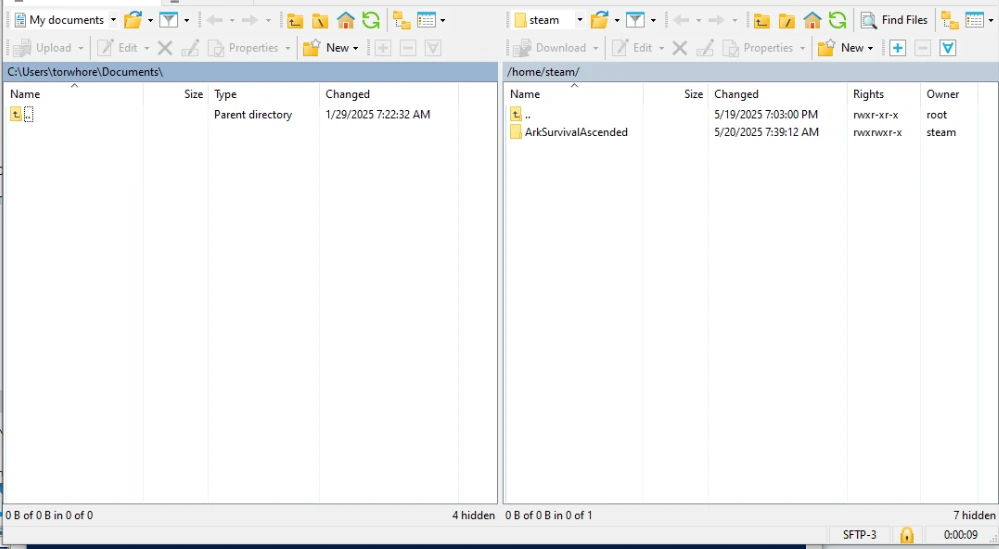Sort remote files by Rights column
The image size is (999, 549).
[868, 94]
